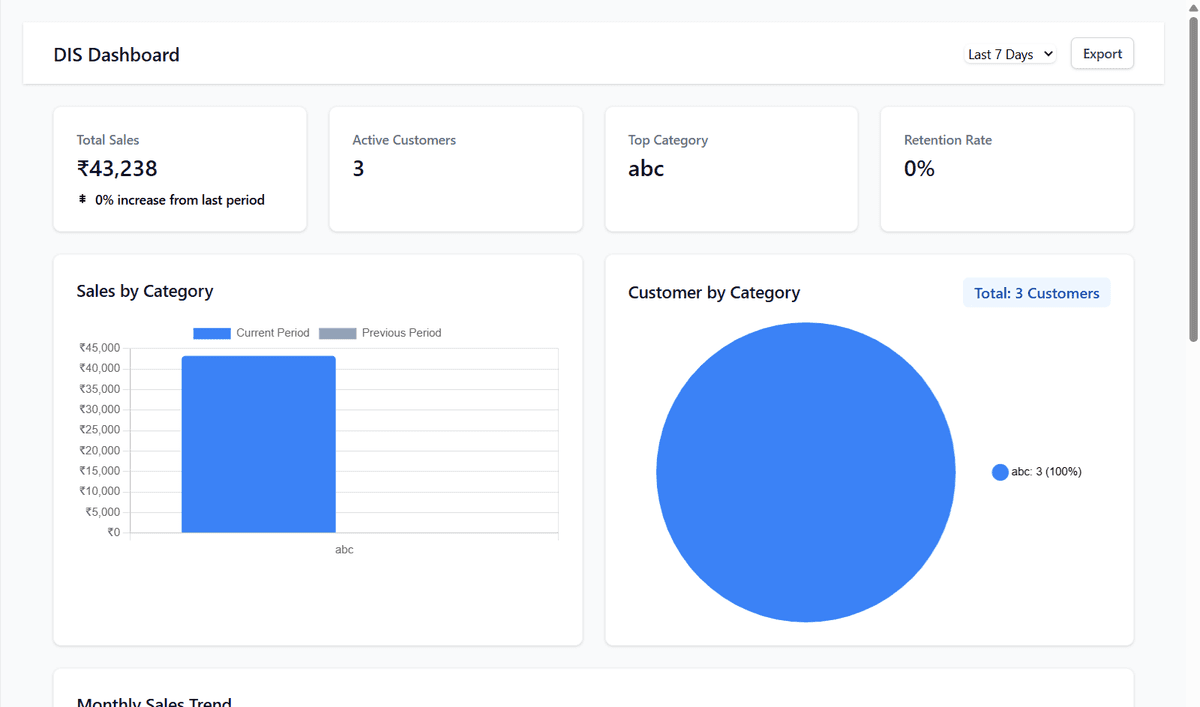
Task: Click the abc value under Top Category
Action: pos(646,169)
